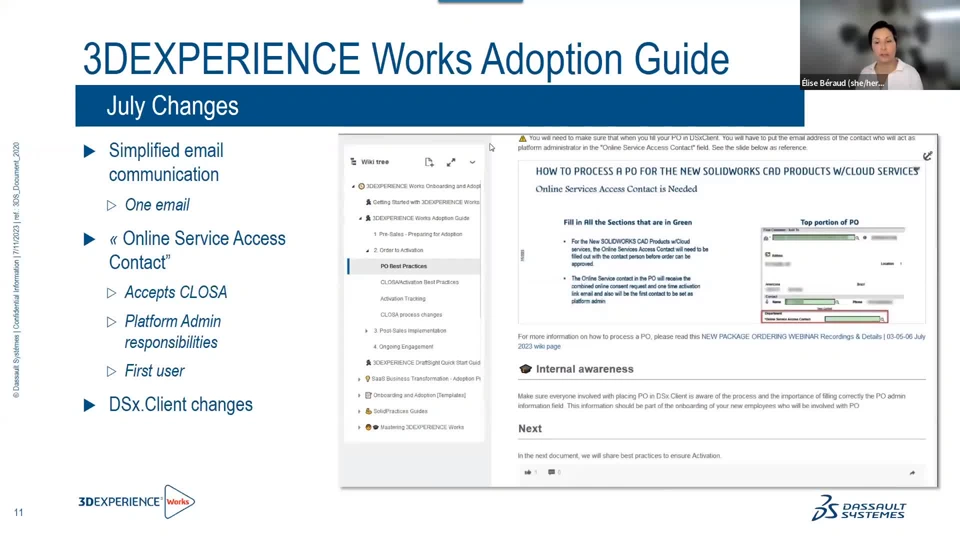The height and width of the screenshot is (540, 960).
Task: Click the comment bubble icon below the article
Action: (552, 472)
